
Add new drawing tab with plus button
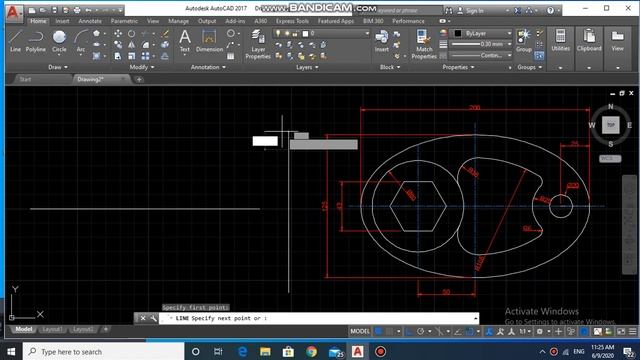tap(139, 79)
